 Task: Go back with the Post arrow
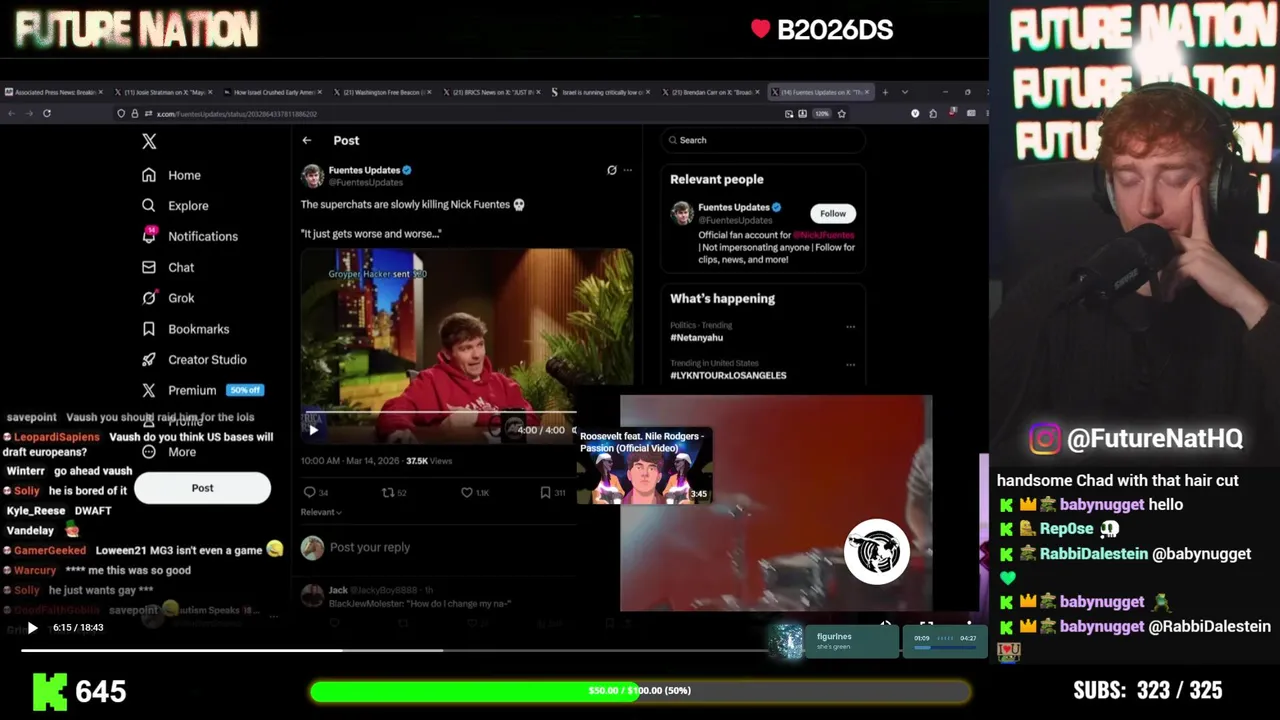pyautogui.click(x=307, y=141)
